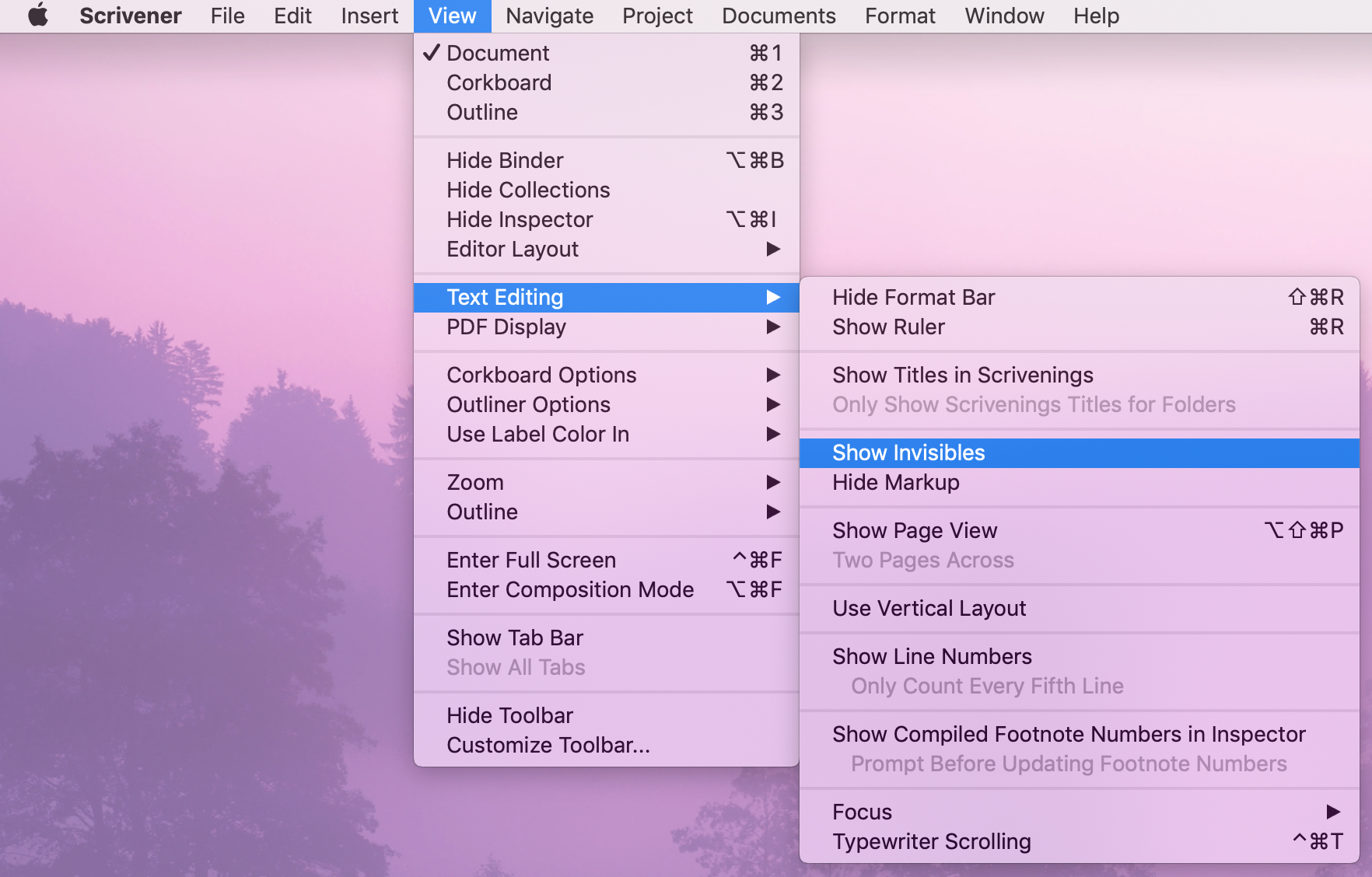Open the Navigate menu

(x=549, y=16)
